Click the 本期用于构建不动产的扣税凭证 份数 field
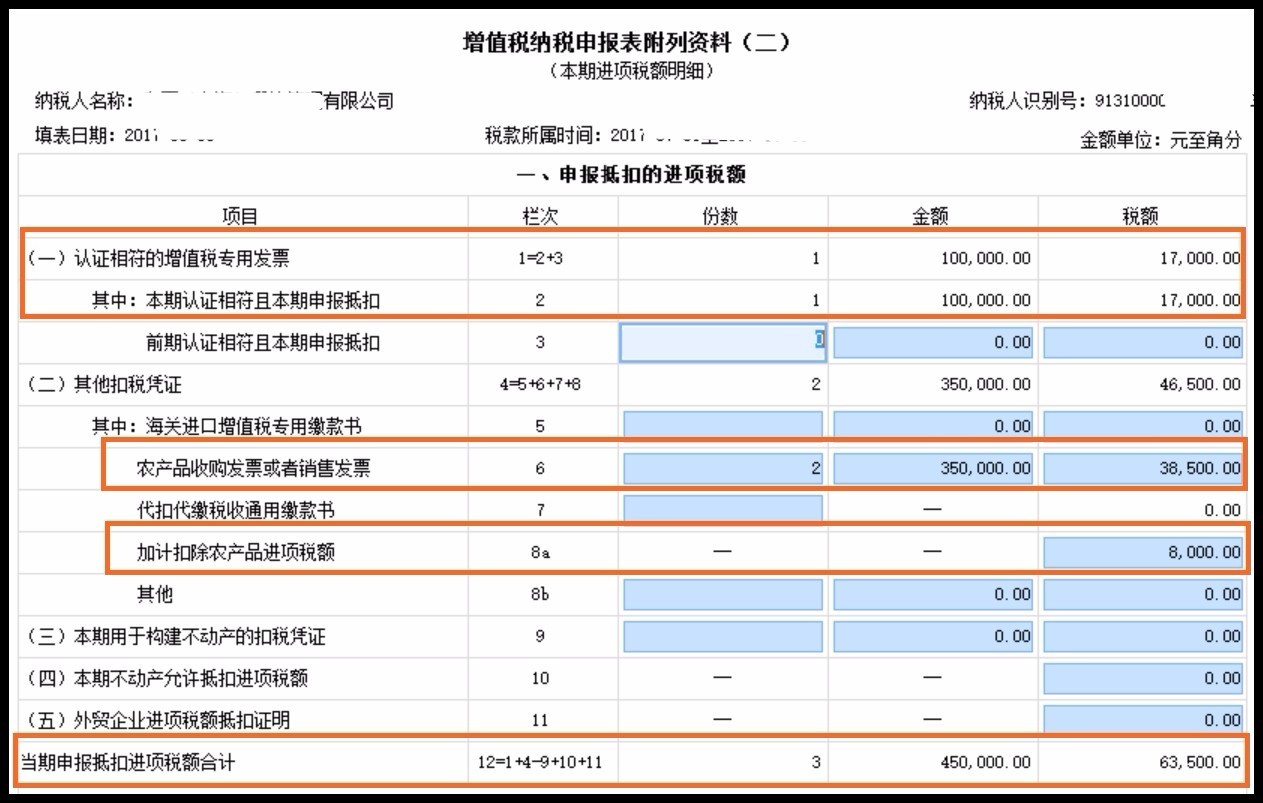Viewport: 1263px width, 803px height. (x=722, y=635)
